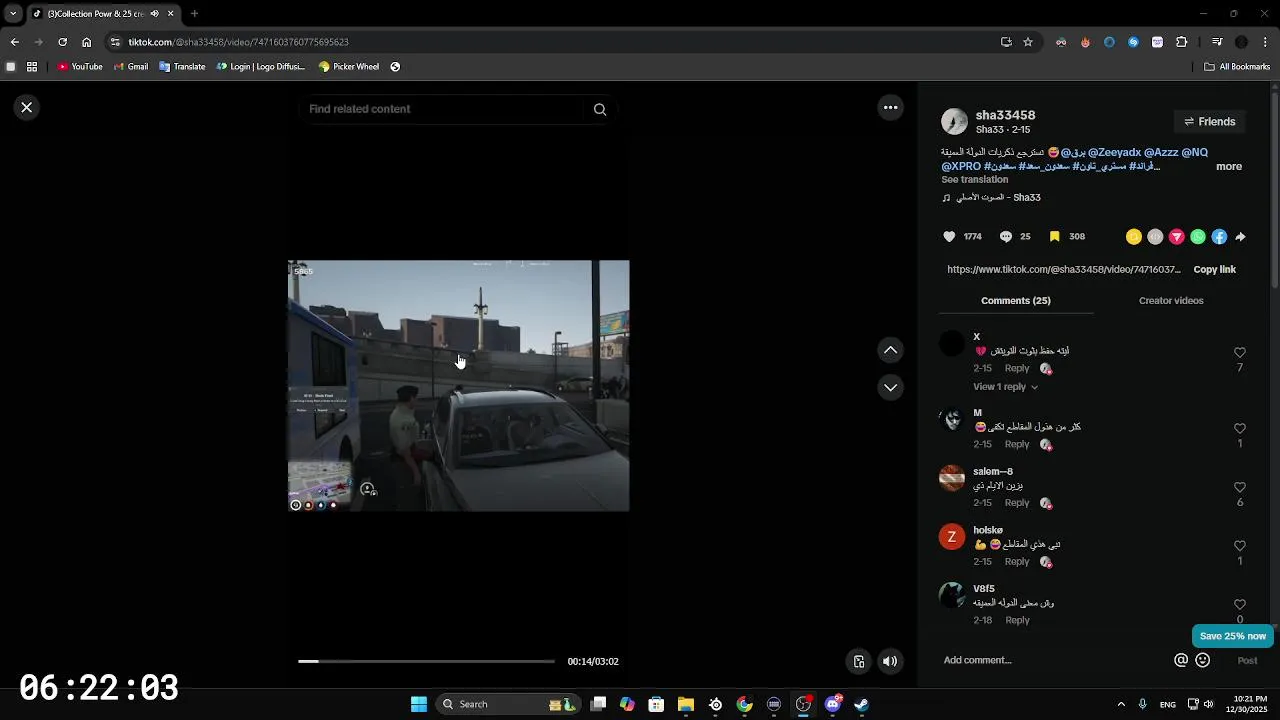Close the TikTok video viewer

[27, 107]
